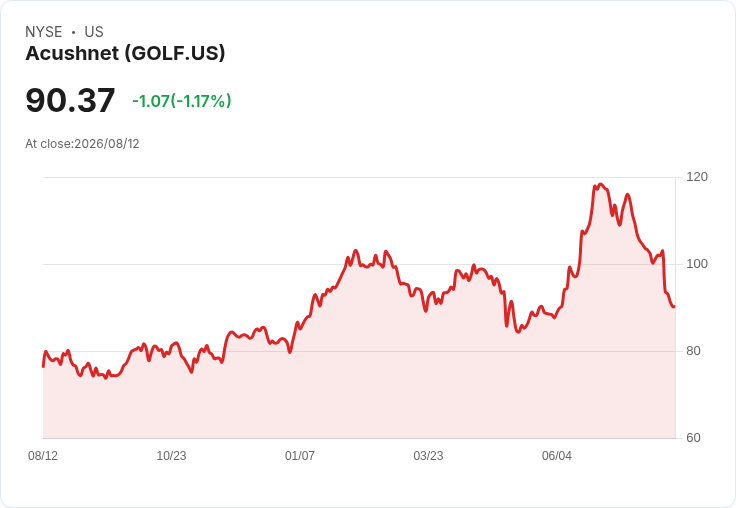The width and height of the screenshot is (736, 508).
Task: Select the 06/04 date axis label
Action: [557, 455]
